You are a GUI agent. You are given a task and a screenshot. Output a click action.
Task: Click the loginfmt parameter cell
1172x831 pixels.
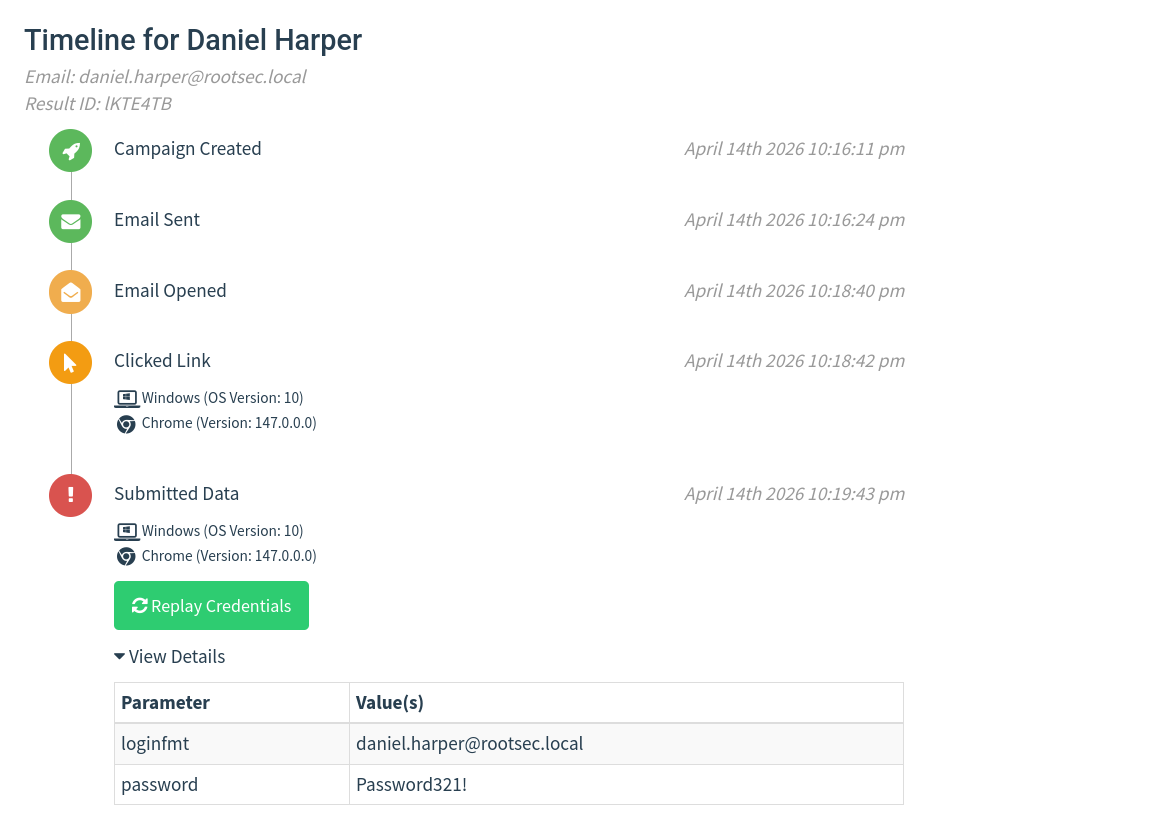point(155,744)
